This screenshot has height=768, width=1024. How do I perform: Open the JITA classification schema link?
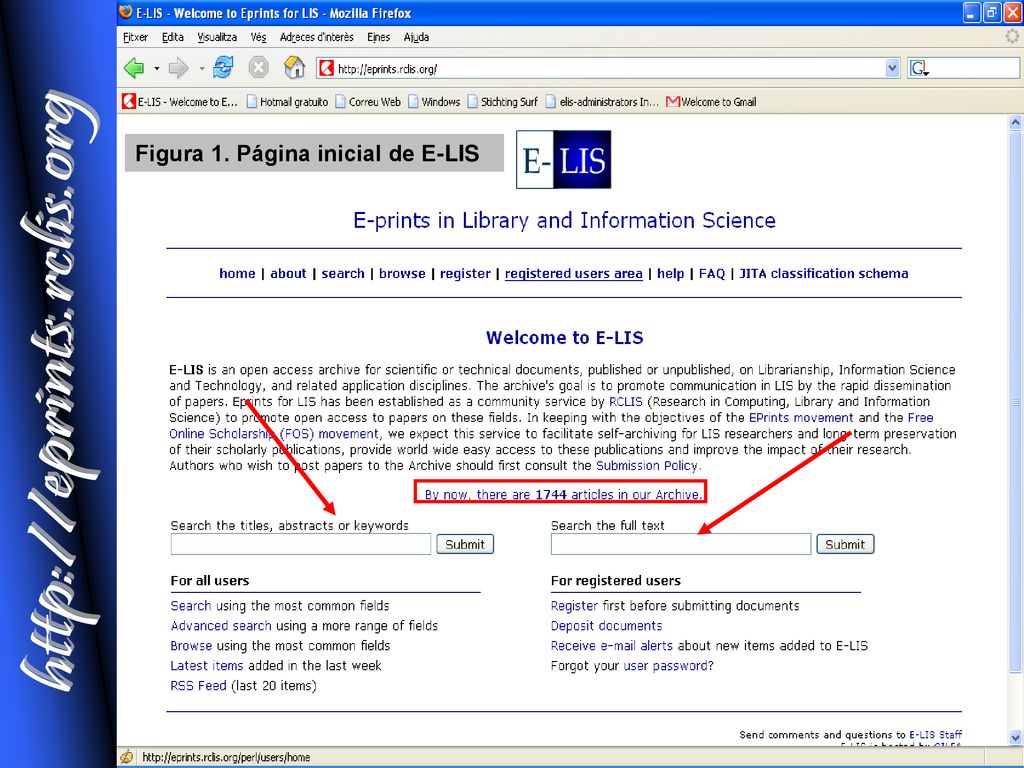point(824,274)
